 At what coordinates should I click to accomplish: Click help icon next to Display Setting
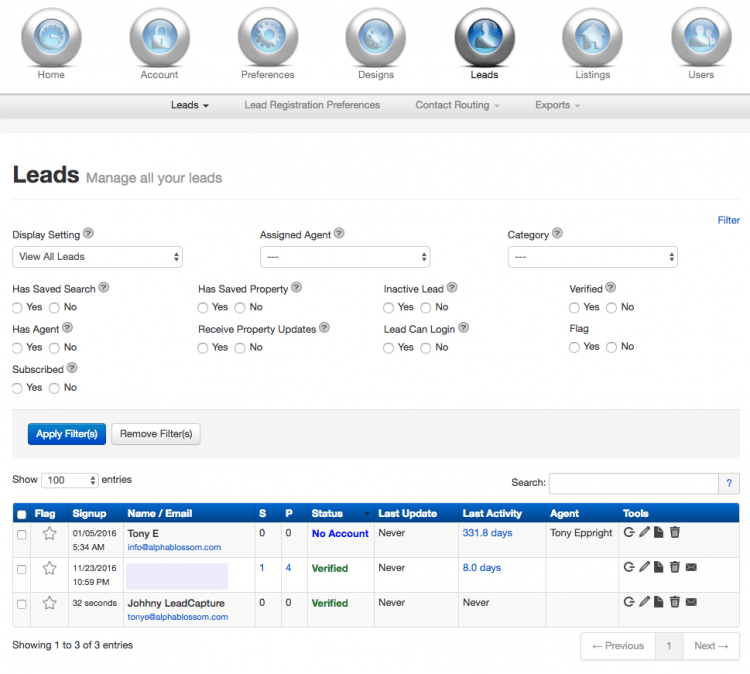(88, 233)
